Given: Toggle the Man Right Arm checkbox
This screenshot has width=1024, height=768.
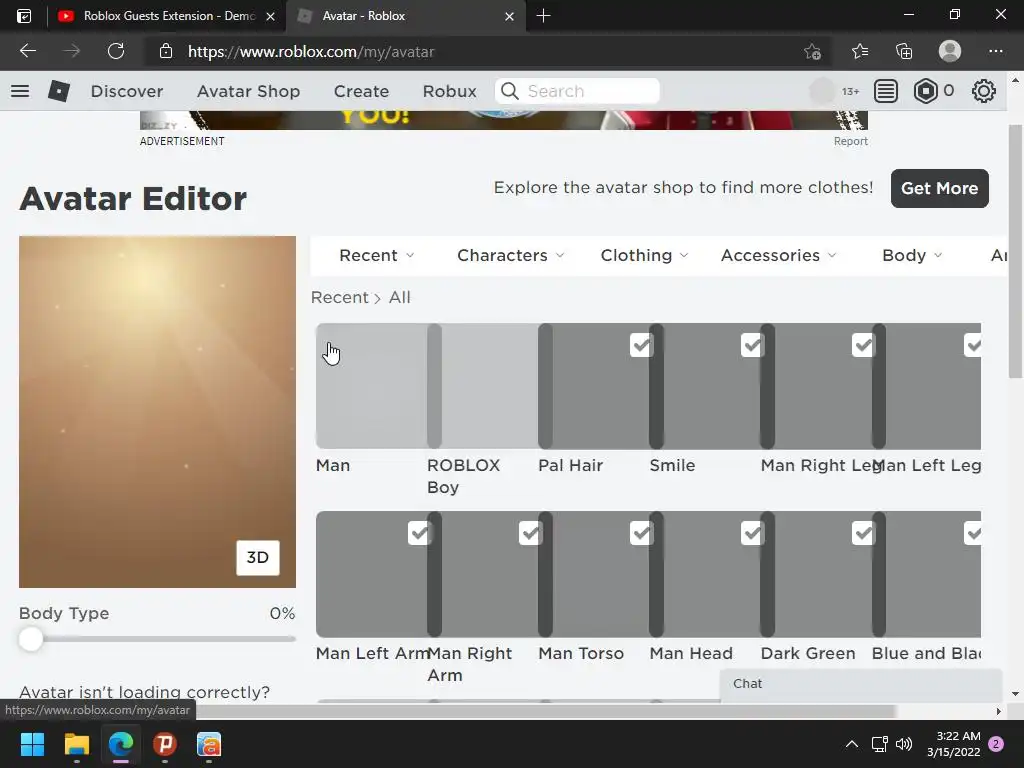Looking at the screenshot, I should (530, 533).
